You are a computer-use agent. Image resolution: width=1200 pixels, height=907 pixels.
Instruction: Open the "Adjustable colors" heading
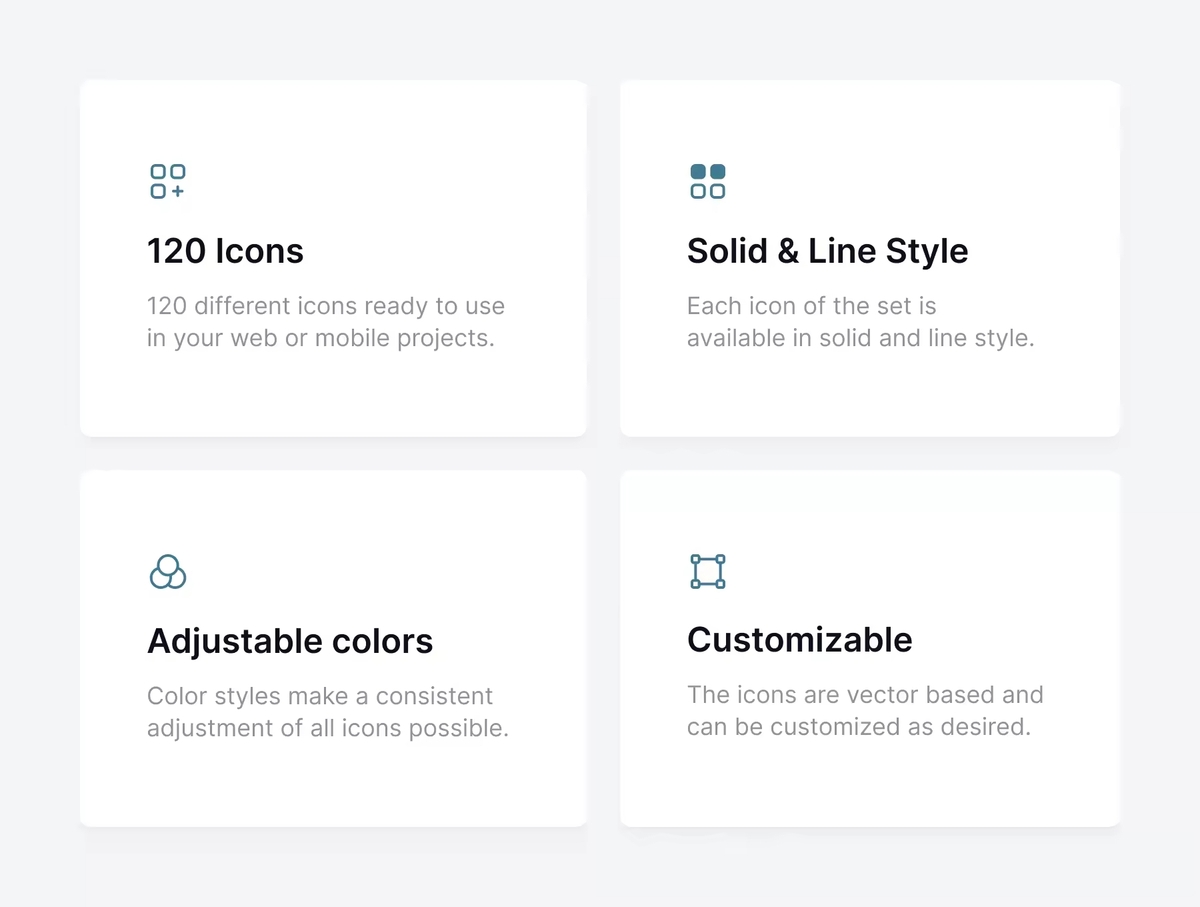(x=290, y=641)
